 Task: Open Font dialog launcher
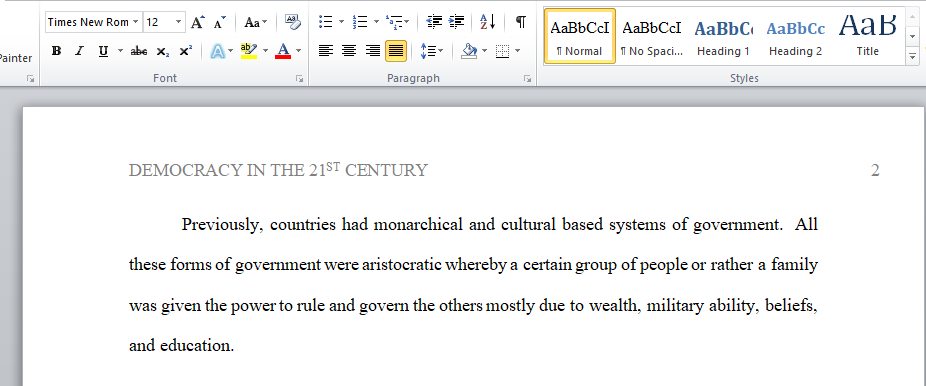pos(299,78)
